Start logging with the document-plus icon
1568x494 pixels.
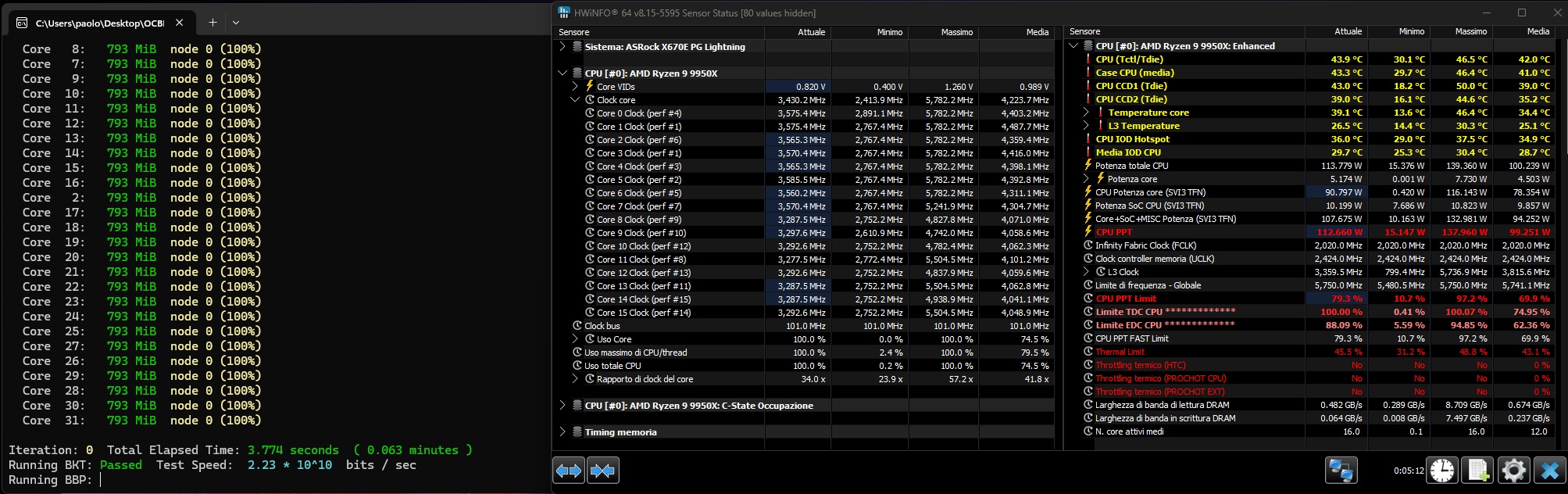[1478, 471]
